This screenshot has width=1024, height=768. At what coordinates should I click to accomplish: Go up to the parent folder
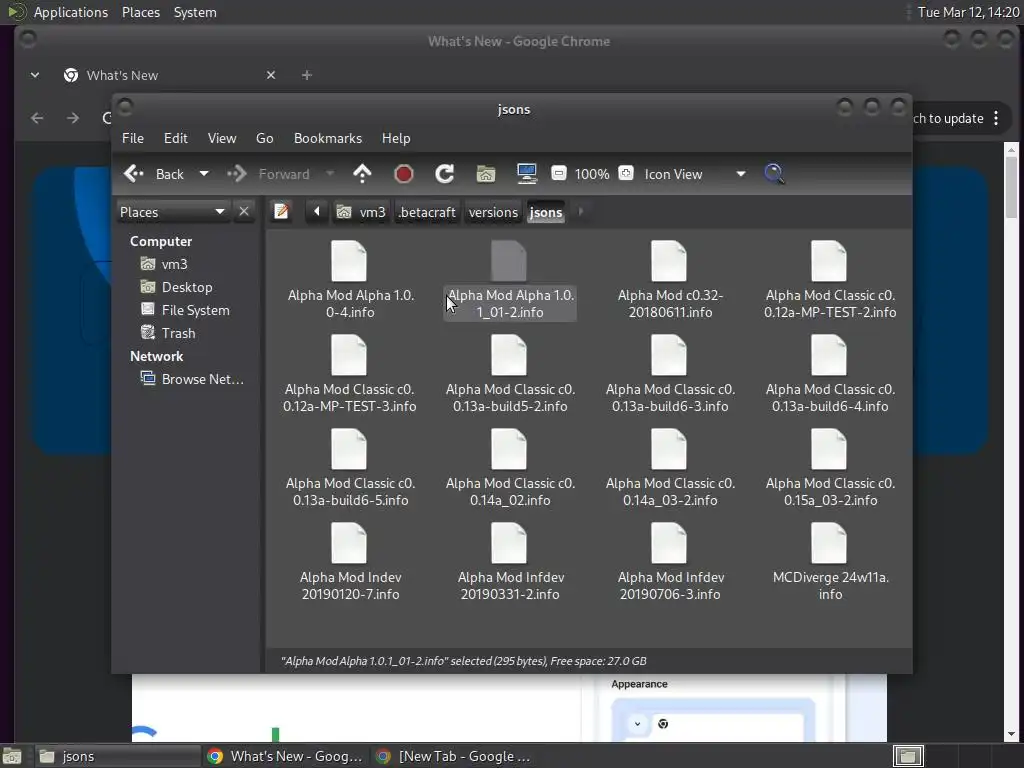(x=362, y=174)
